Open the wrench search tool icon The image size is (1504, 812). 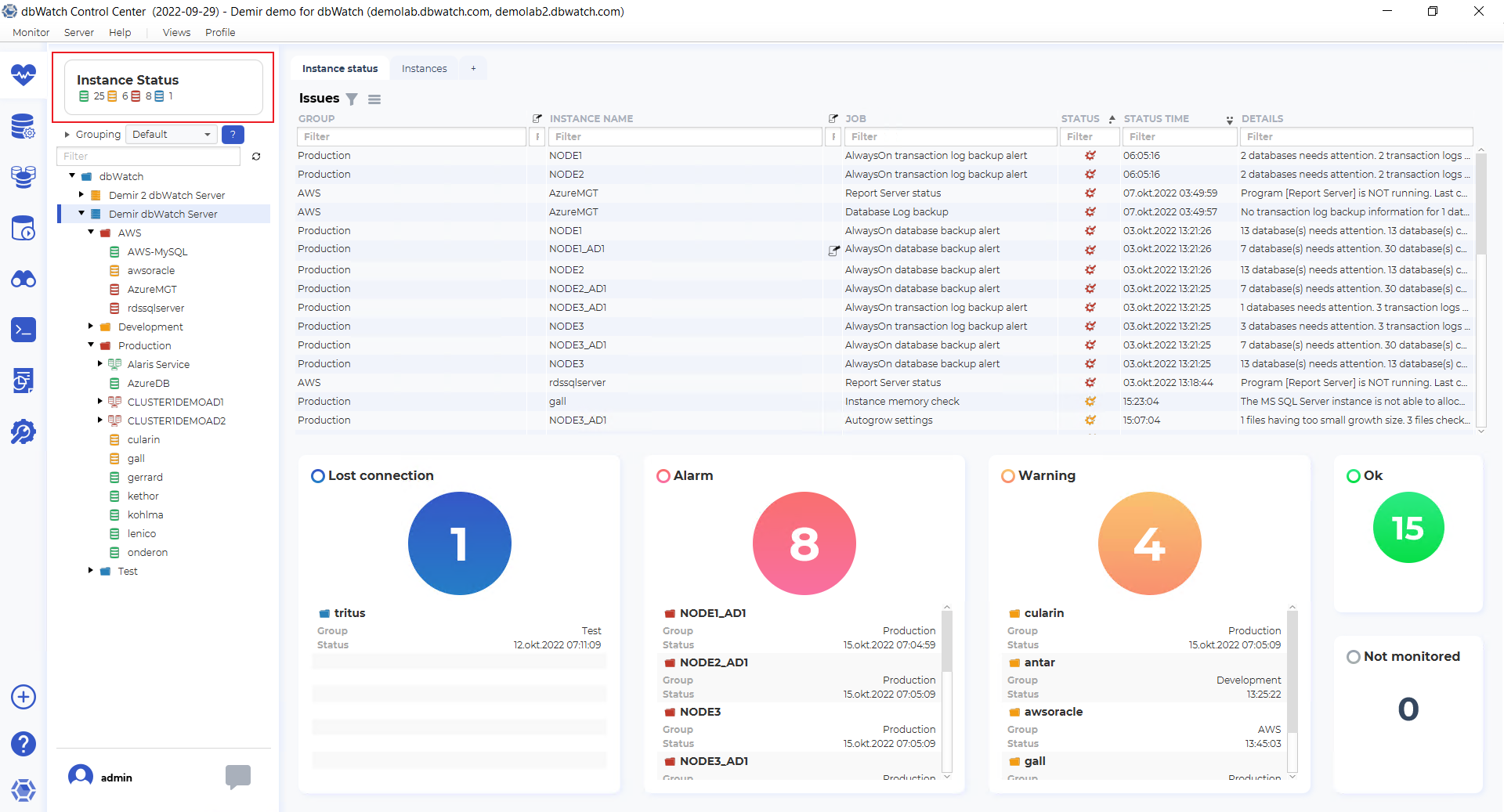[x=23, y=431]
